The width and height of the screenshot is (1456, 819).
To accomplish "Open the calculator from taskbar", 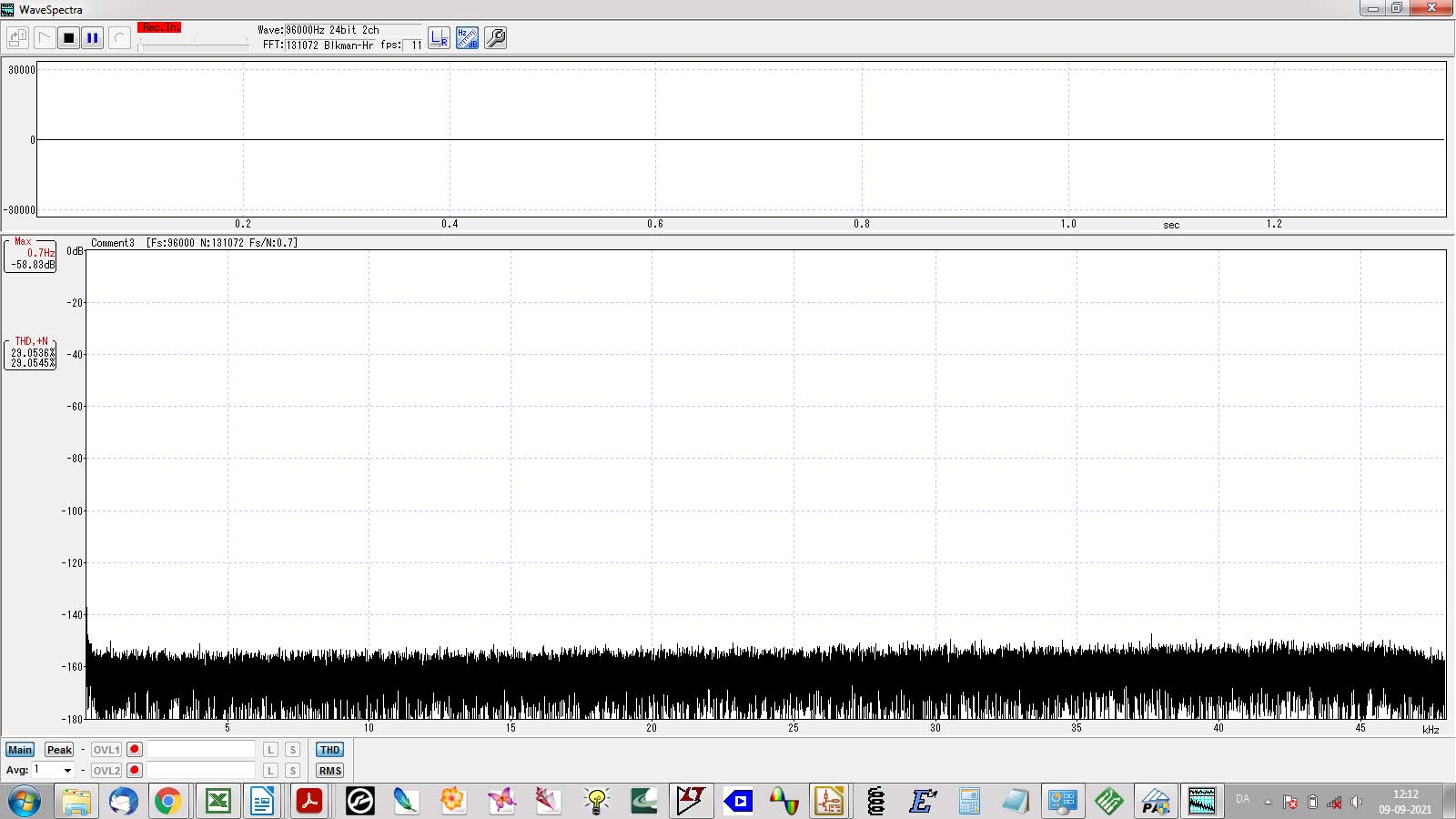I will coord(969,801).
